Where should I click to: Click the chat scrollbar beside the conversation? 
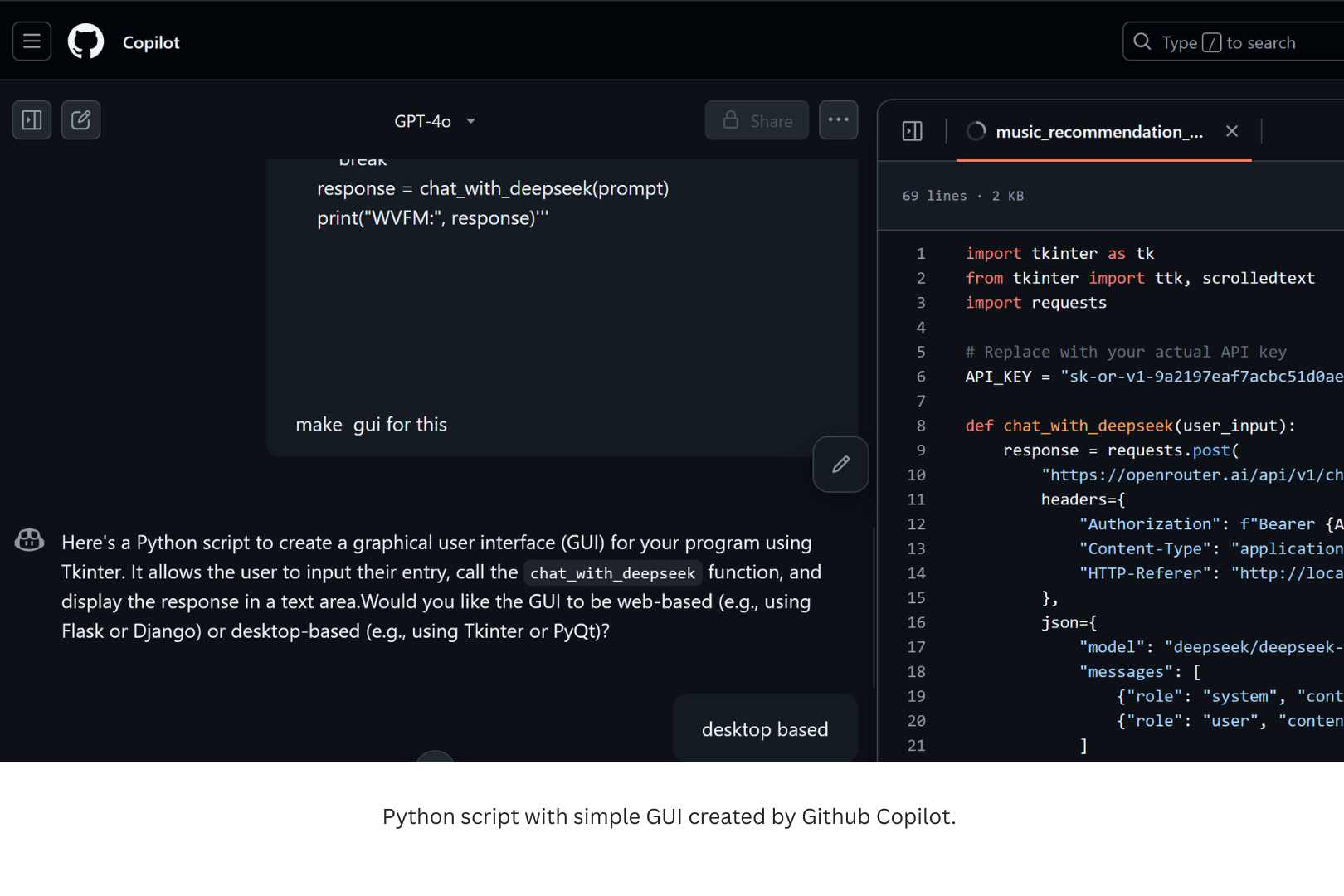click(x=874, y=608)
